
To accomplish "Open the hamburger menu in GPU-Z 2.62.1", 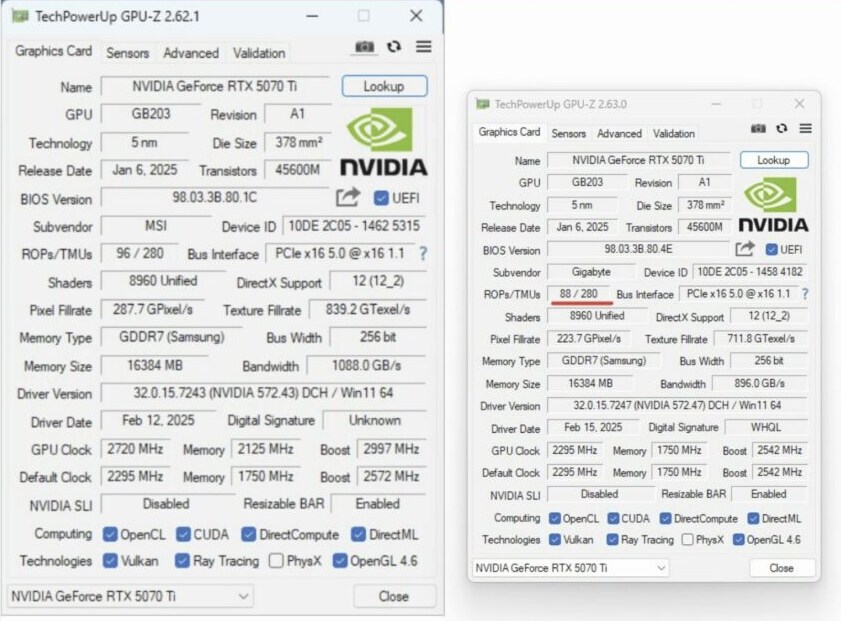I will pos(423,47).
